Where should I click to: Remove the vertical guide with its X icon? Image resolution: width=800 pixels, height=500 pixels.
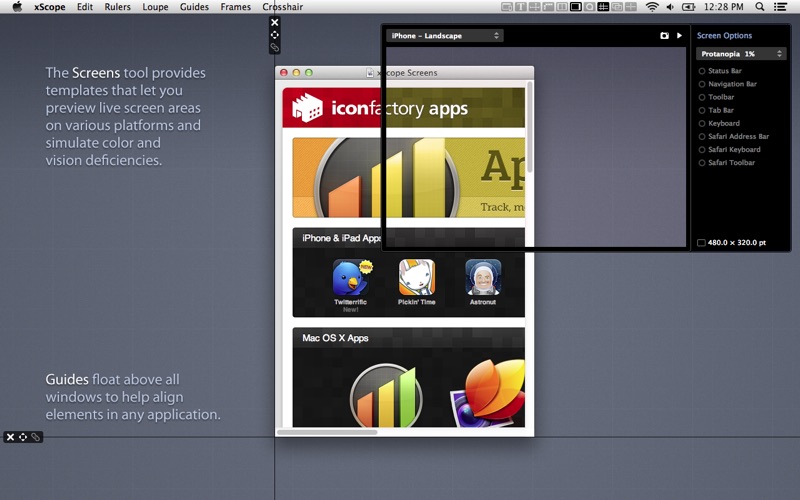[x=275, y=22]
